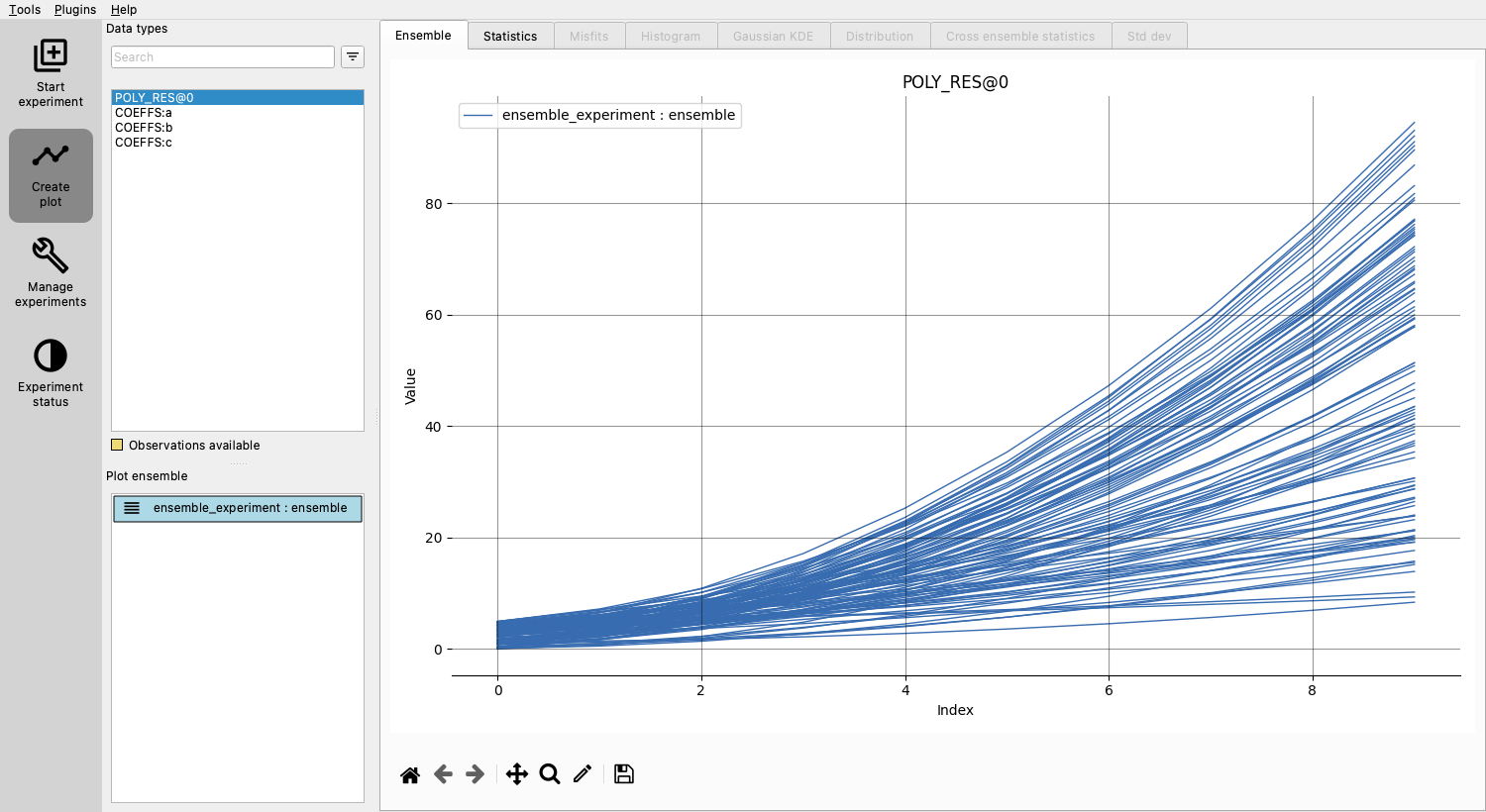Open Manage experiments

(x=51, y=273)
